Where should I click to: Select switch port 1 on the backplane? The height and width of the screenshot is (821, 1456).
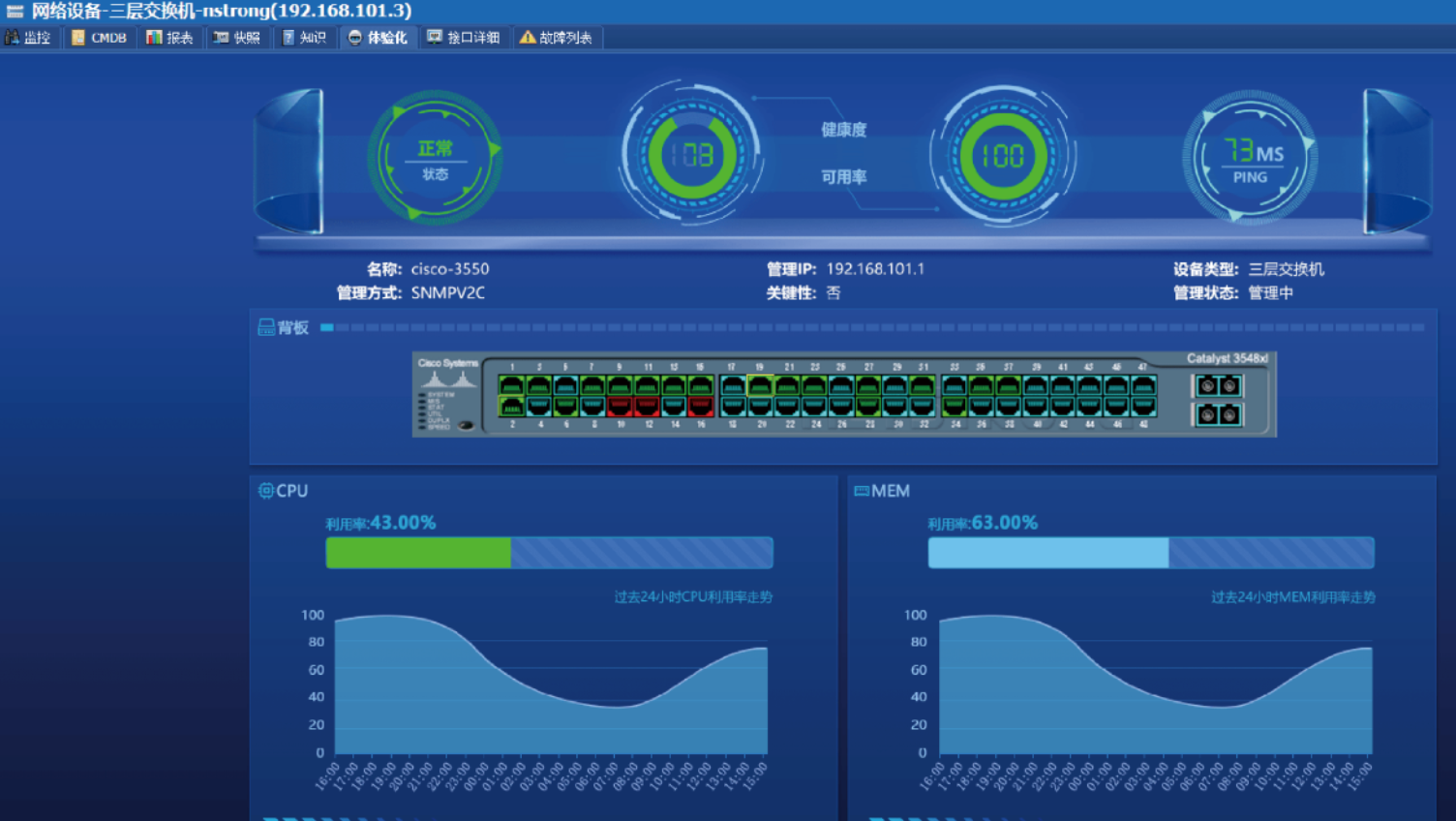click(x=512, y=386)
